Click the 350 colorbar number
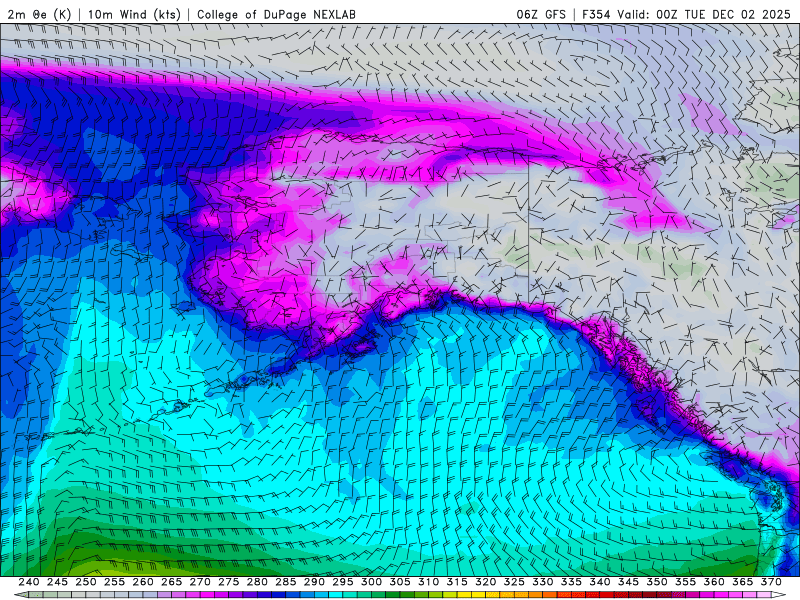Viewport: 800px width, 600px height. point(657,582)
